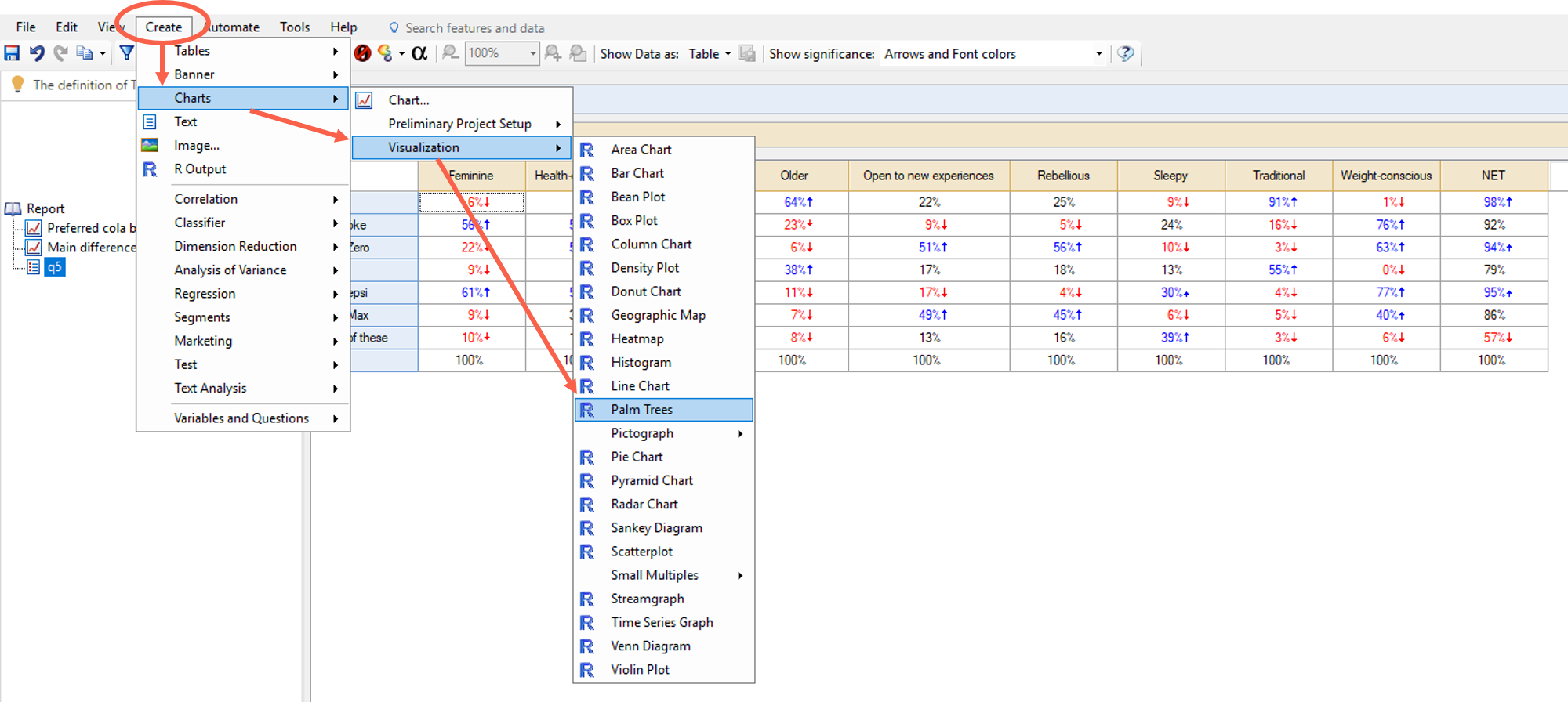Open the dropdown arrow beside color palette icon
The width and height of the screenshot is (1568, 702).
pyautogui.click(x=402, y=53)
